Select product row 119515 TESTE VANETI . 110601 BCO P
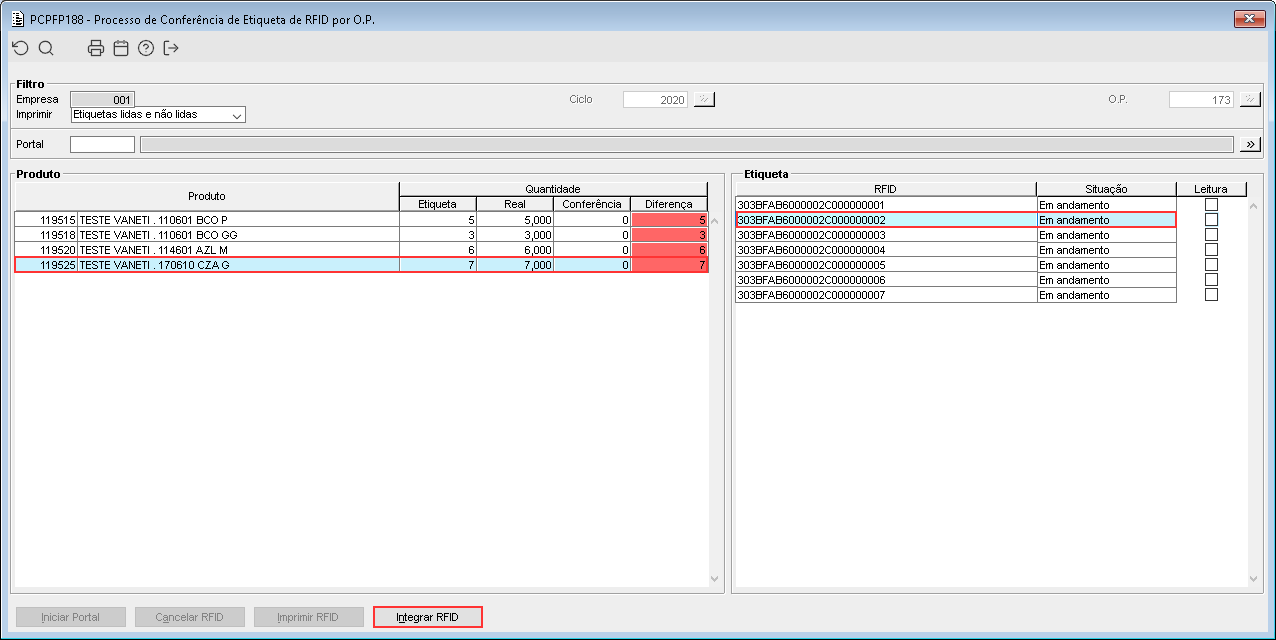Viewport: 1276px width, 640px height. 361,220
